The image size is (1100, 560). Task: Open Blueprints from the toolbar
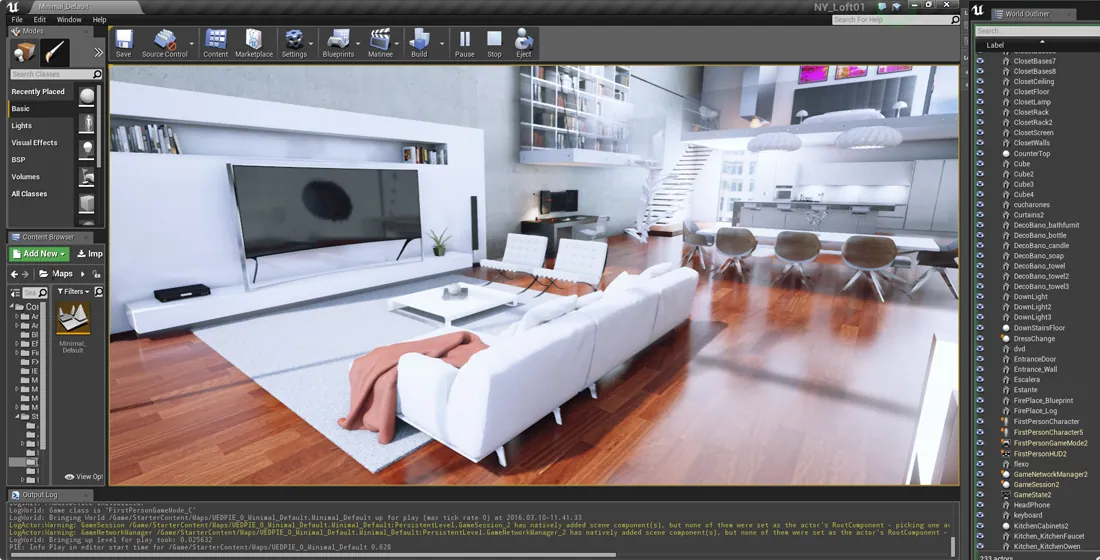click(x=338, y=44)
